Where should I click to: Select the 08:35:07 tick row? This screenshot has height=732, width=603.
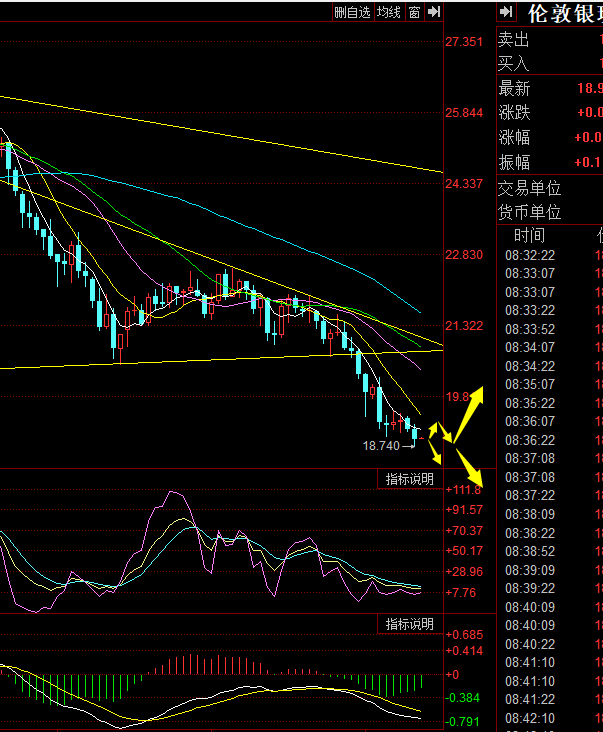(550, 384)
